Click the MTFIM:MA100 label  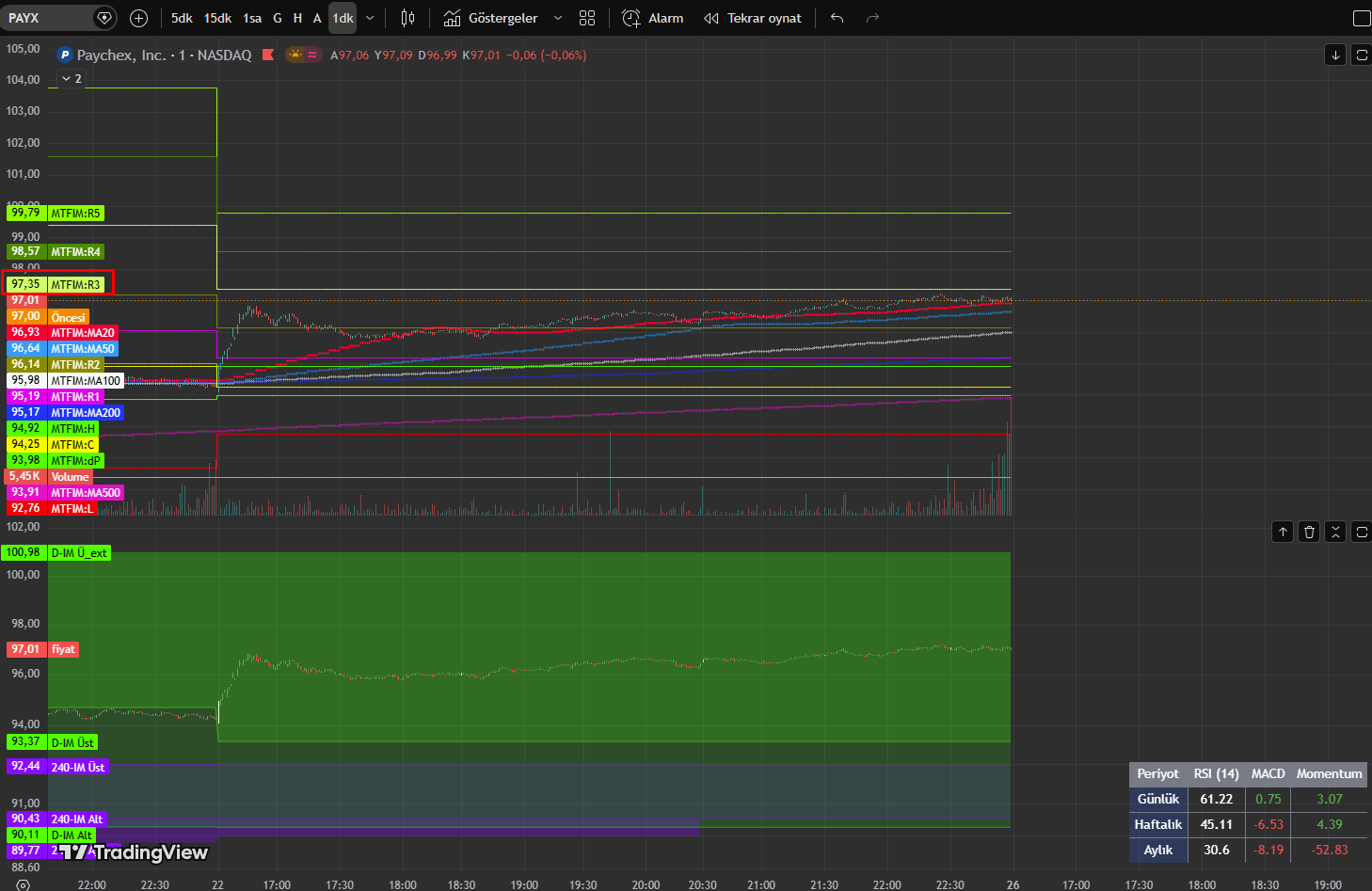[x=86, y=381]
